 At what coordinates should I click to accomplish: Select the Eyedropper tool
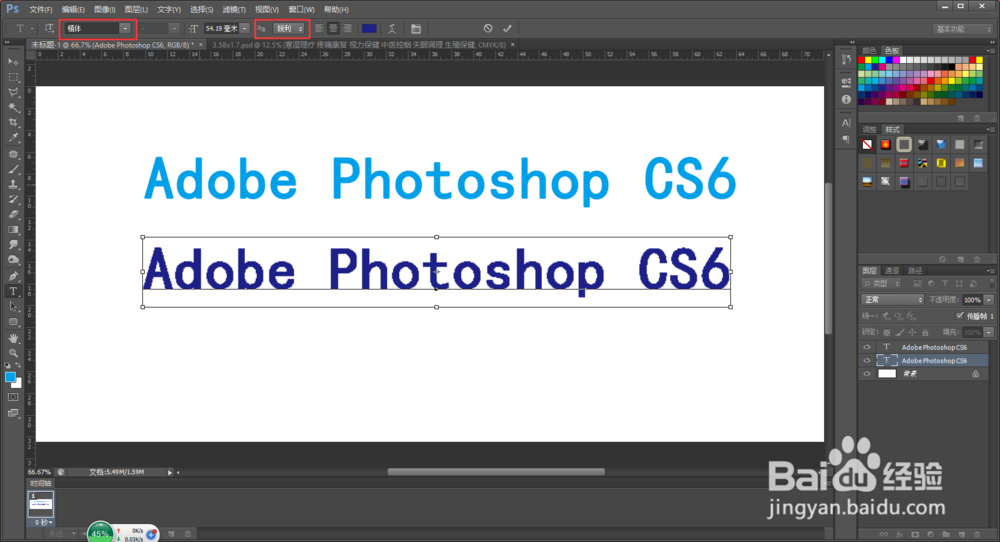click(x=13, y=138)
